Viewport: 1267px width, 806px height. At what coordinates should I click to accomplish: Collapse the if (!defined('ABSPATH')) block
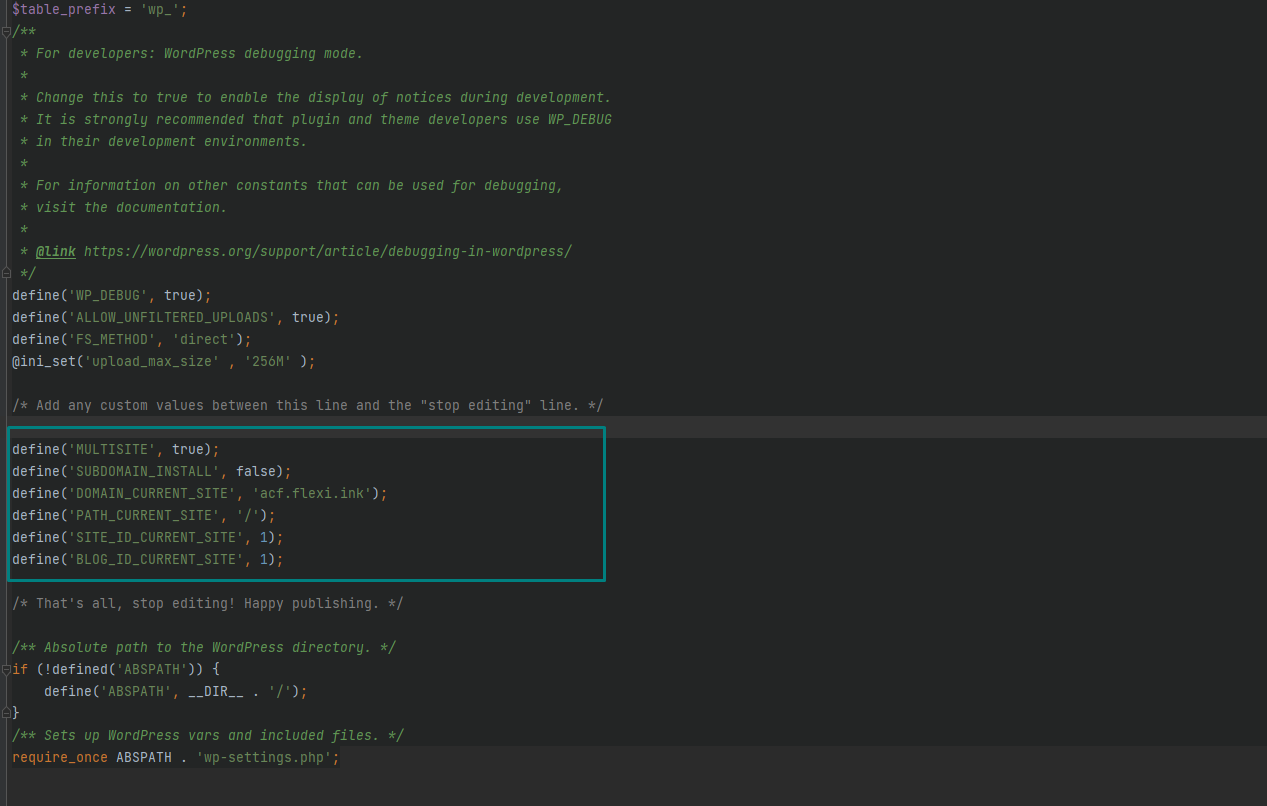(6, 669)
